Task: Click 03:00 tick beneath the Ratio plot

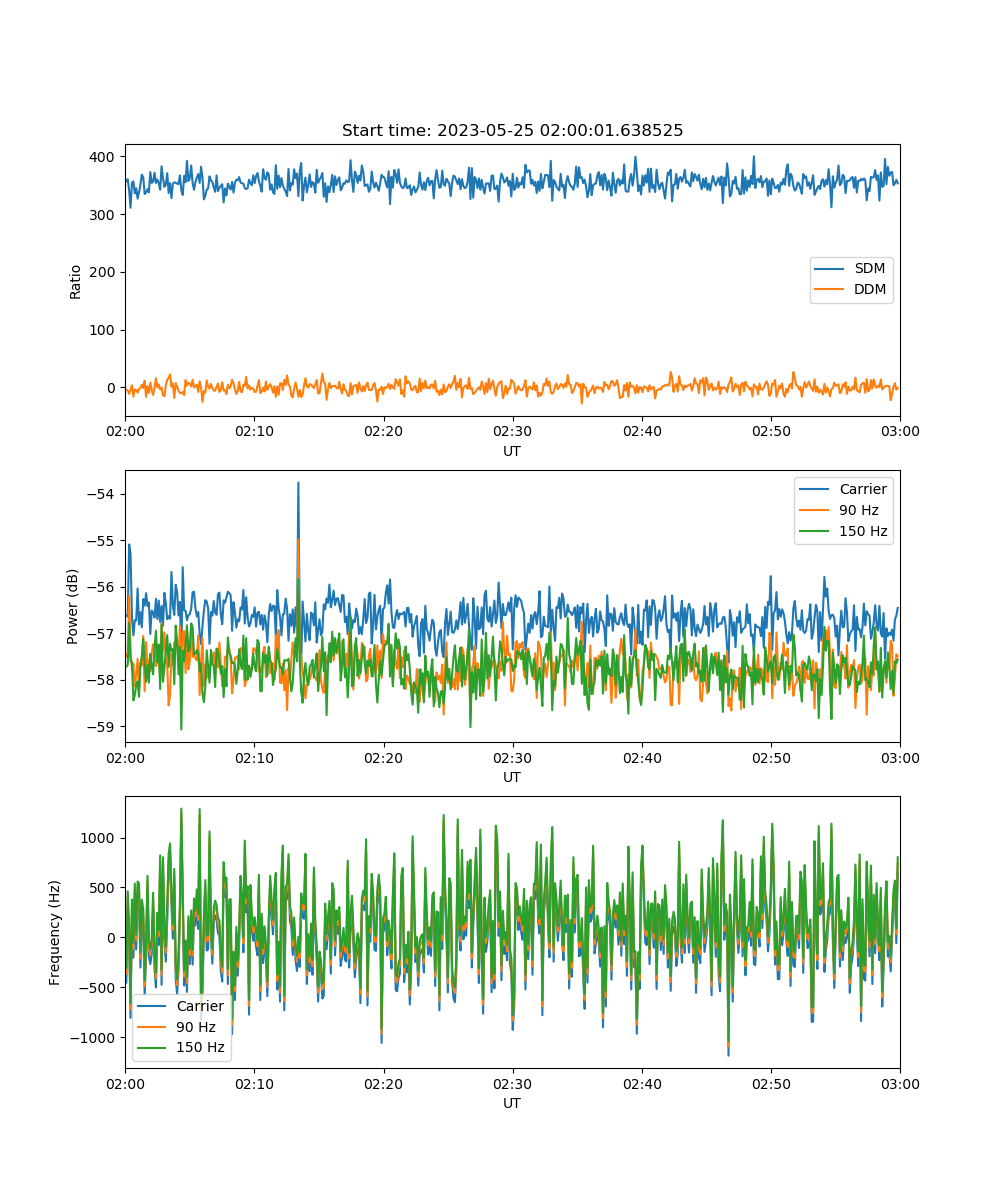Action: pyautogui.click(x=899, y=432)
